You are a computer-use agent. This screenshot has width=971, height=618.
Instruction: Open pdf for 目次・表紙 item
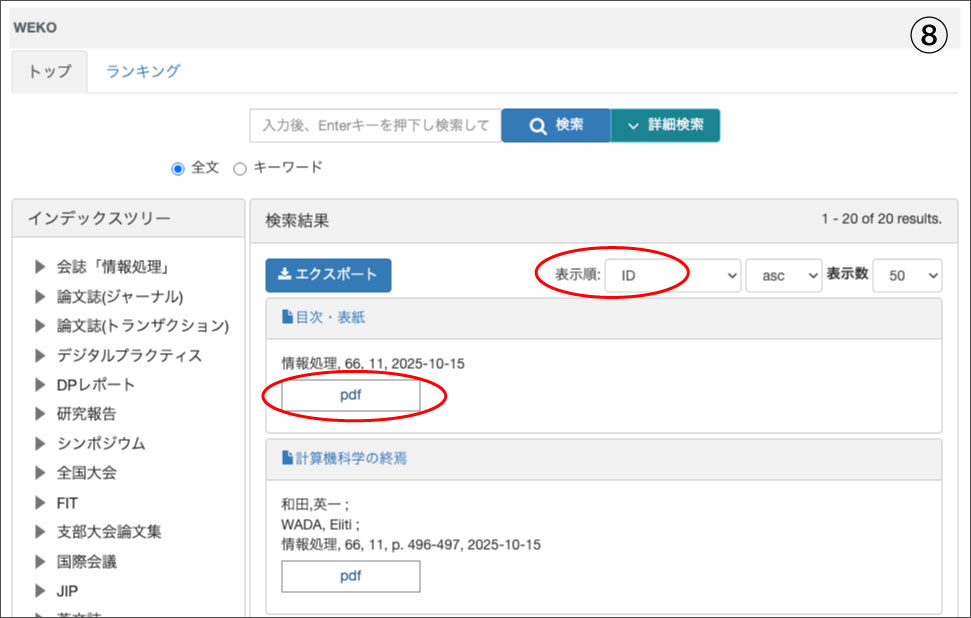[350, 395]
